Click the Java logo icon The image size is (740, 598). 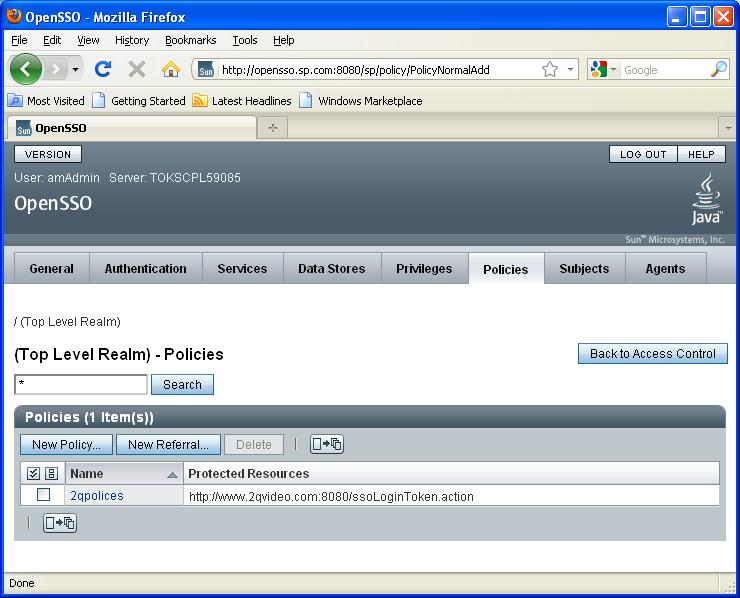coord(706,198)
